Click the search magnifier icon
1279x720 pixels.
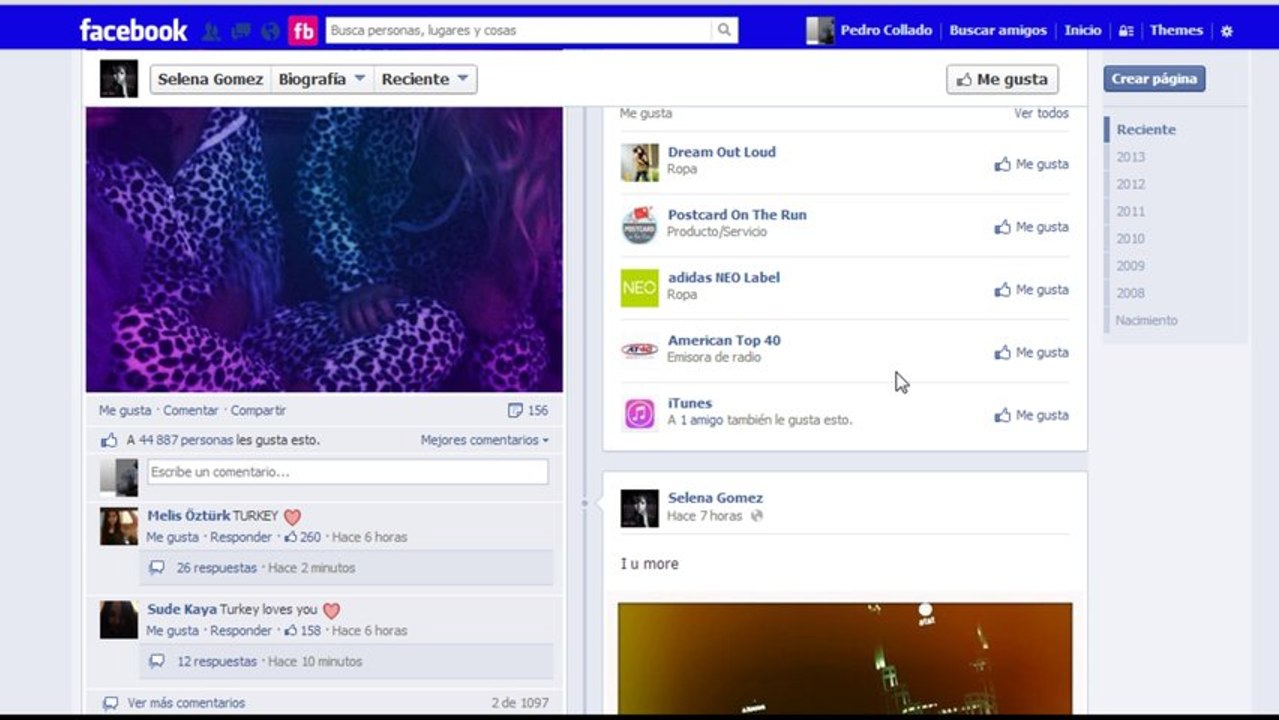[x=724, y=30]
